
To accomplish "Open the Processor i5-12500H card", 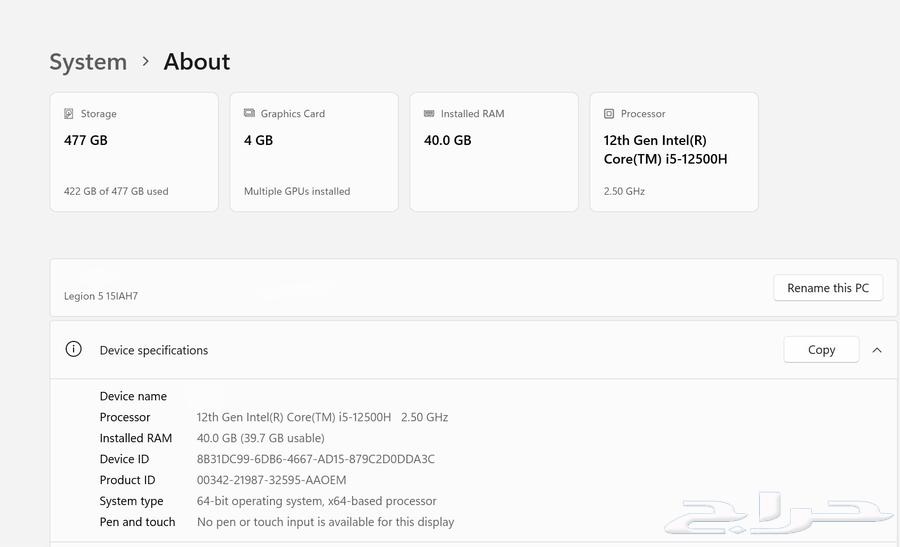I will (x=674, y=152).
